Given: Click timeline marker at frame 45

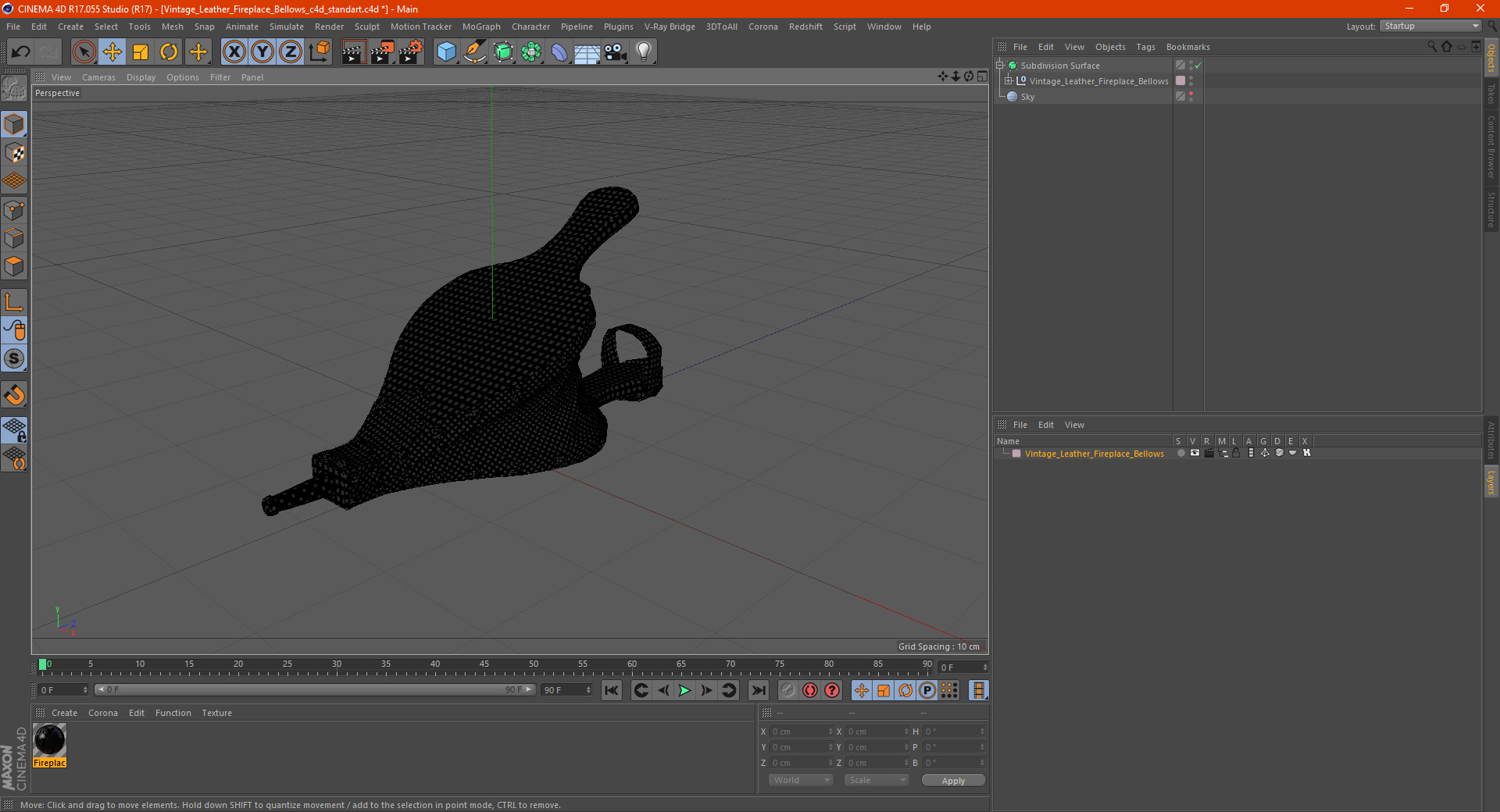Looking at the screenshot, I should [484, 664].
